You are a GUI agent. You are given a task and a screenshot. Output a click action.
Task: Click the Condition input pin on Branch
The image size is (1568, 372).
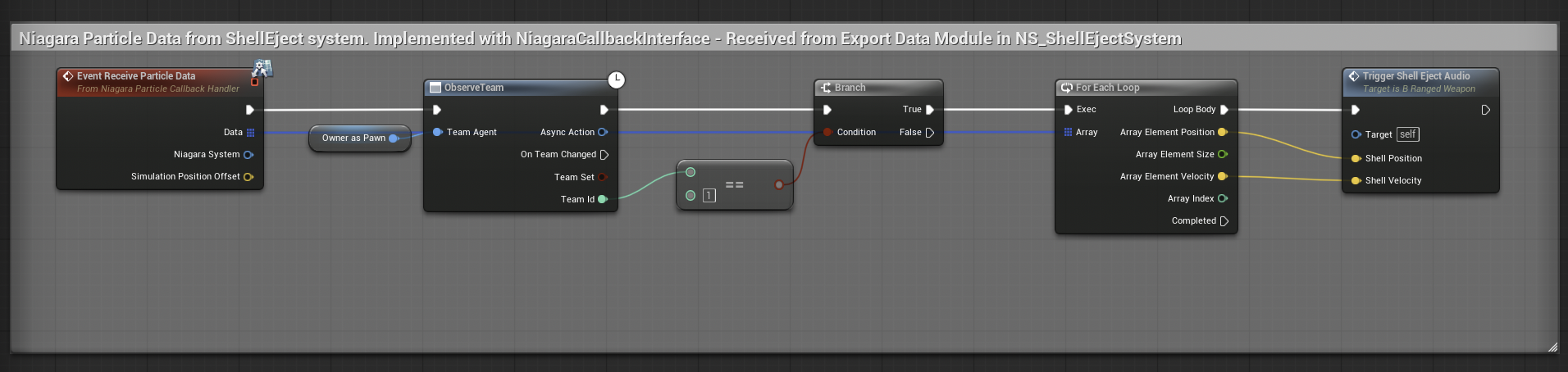tap(827, 132)
